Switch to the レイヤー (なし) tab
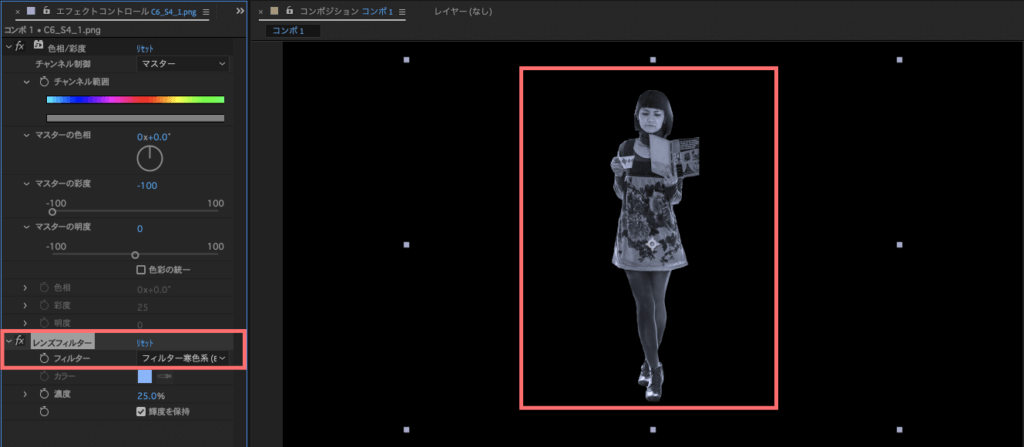 click(x=463, y=12)
